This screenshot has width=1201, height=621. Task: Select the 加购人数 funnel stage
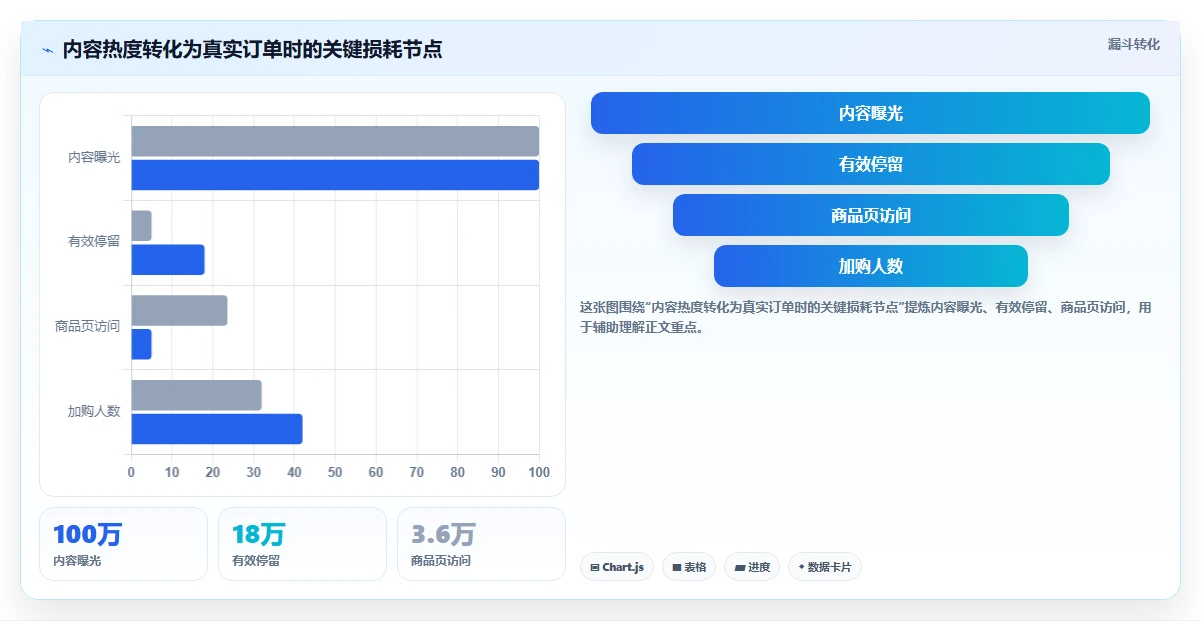(870, 266)
